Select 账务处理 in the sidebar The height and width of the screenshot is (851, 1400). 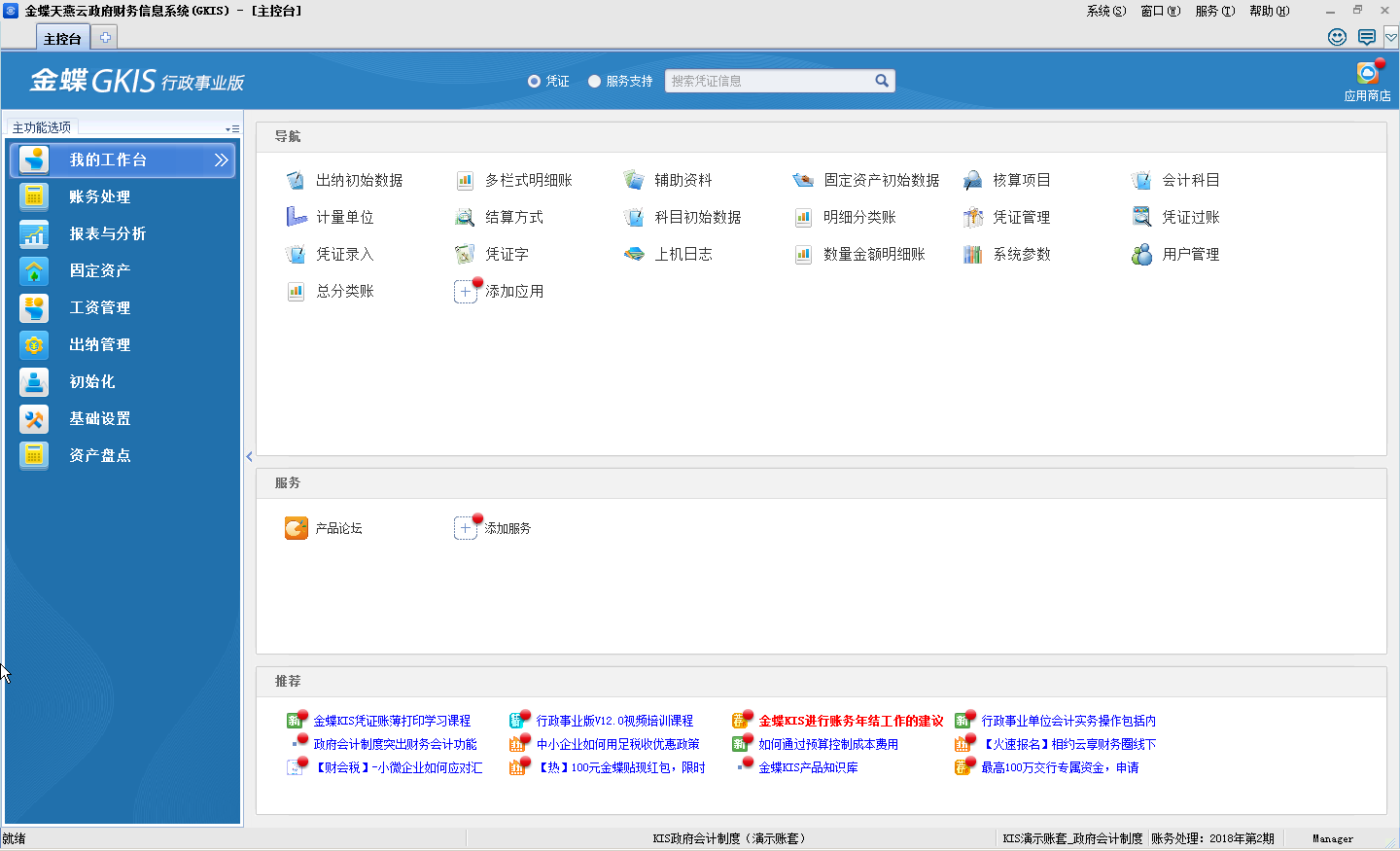pos(122,196)
